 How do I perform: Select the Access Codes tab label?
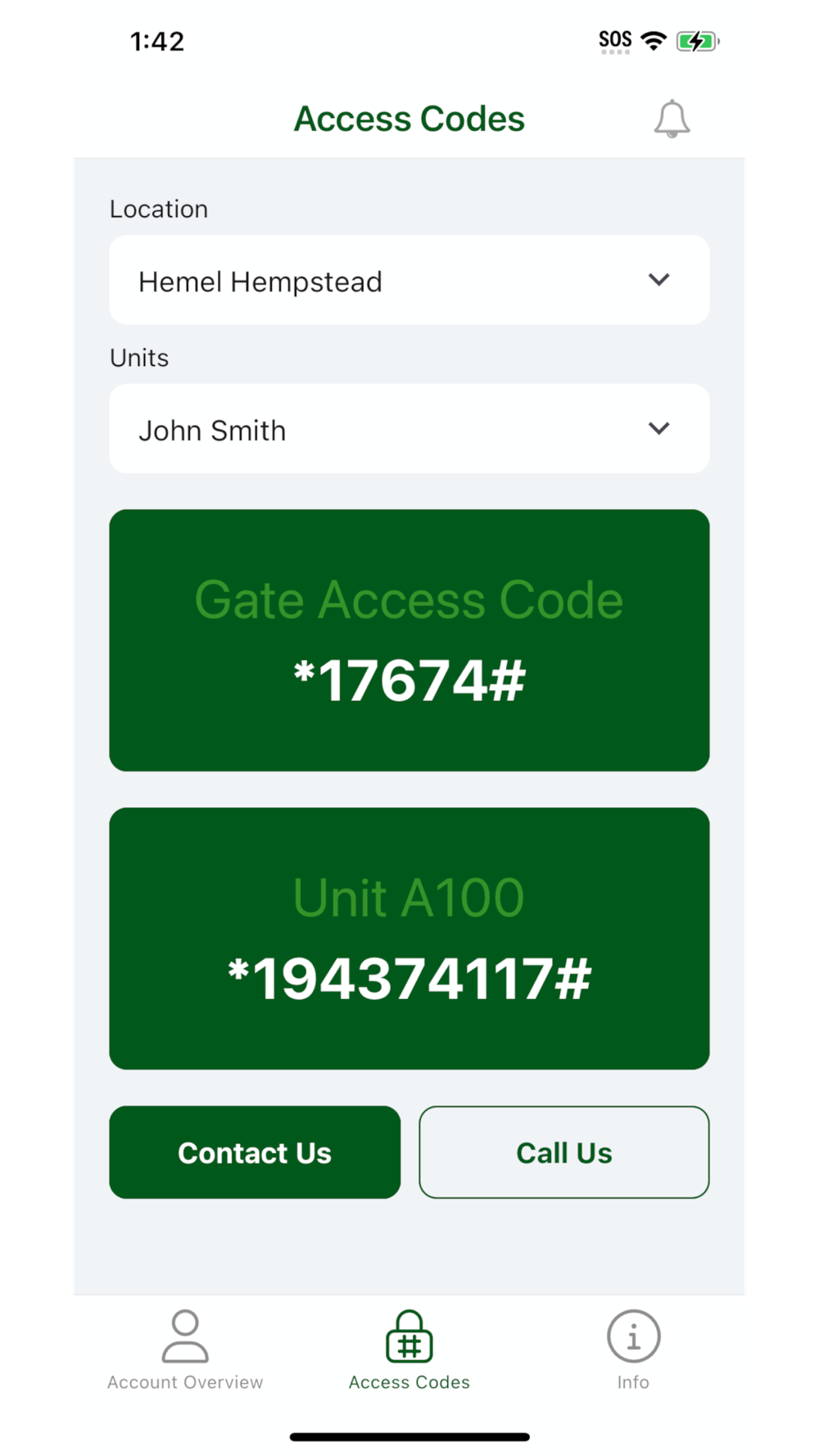coord(409,1382)
